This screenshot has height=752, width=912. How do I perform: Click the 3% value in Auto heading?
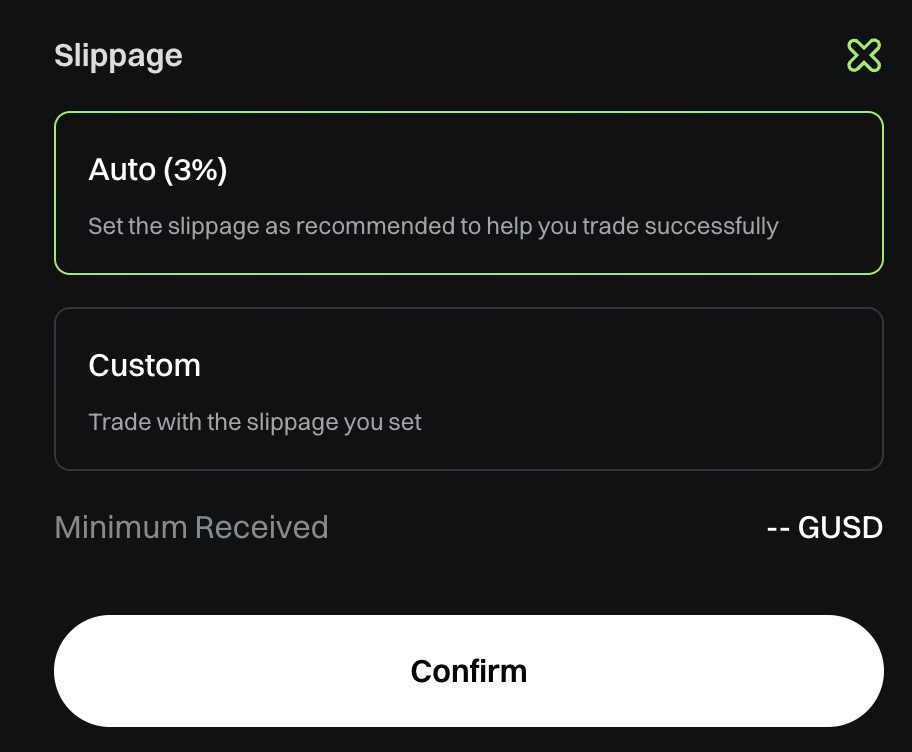(x=196, y=170)
